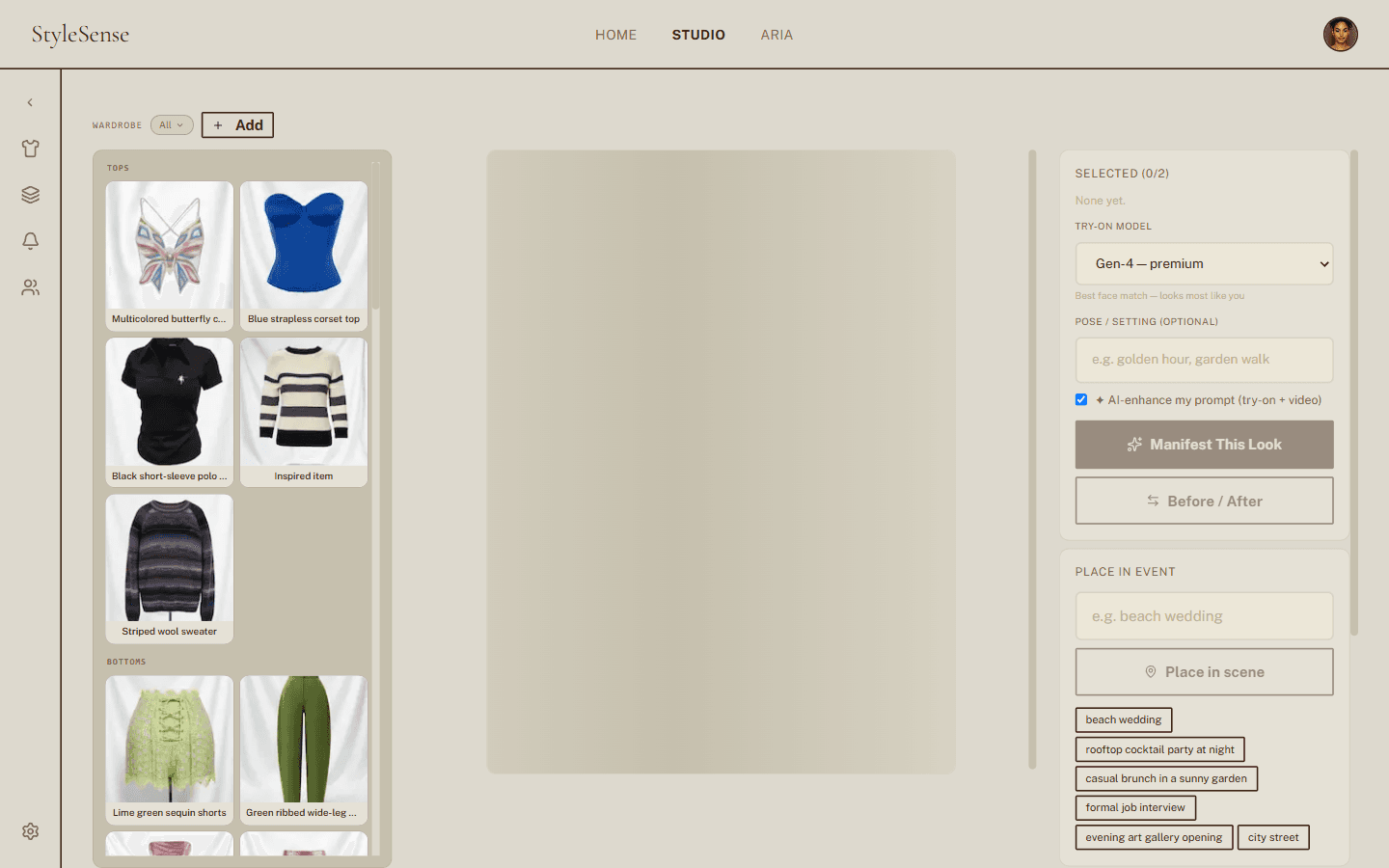The image size is (1389, 868).
Task: Select the Black short-sleeve polo item
Action: pyautogui.click(x=170, y=412)
